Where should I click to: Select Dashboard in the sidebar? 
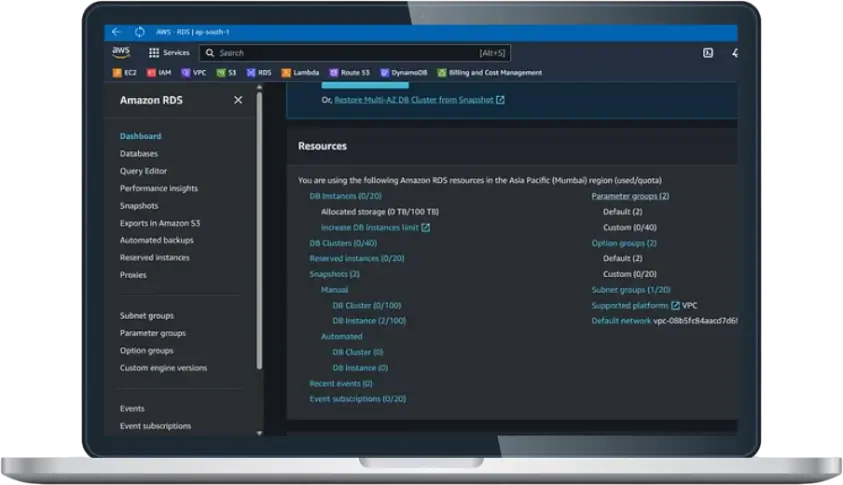point(140,136)
